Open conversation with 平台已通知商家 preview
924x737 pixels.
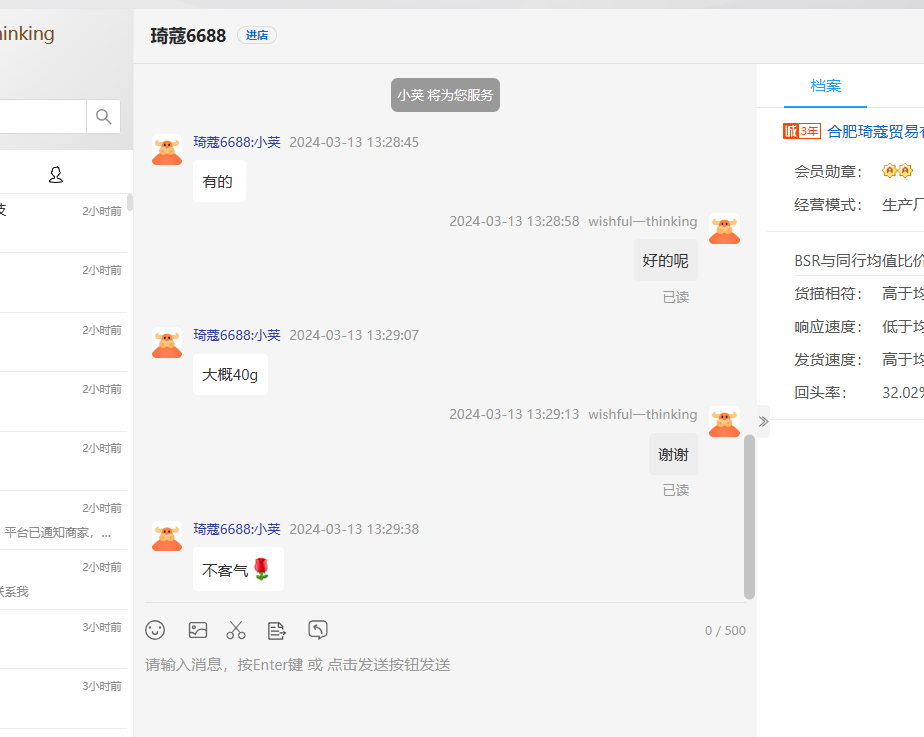click(64, 521)
